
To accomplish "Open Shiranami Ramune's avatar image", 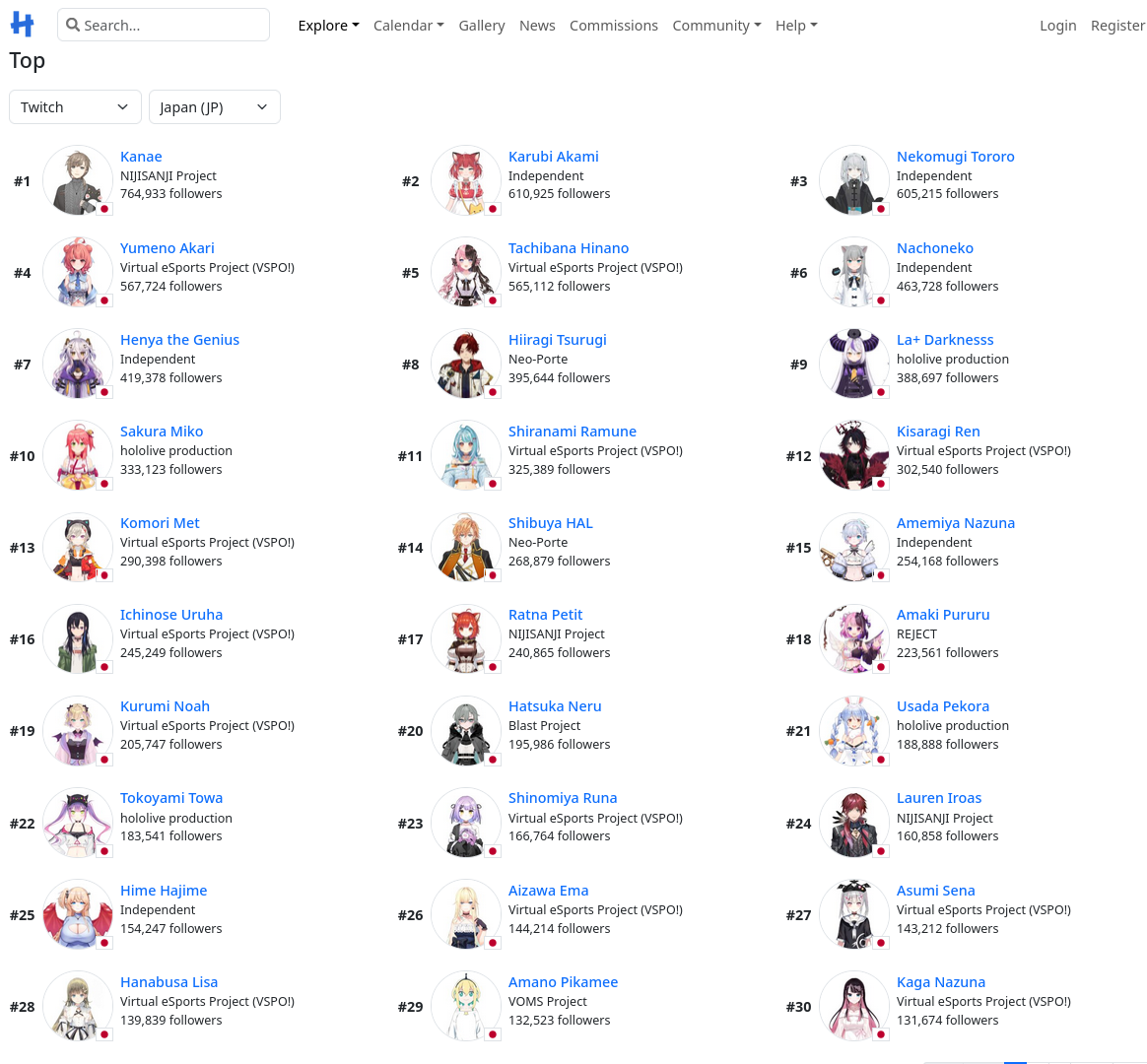I will click(466, 455).
